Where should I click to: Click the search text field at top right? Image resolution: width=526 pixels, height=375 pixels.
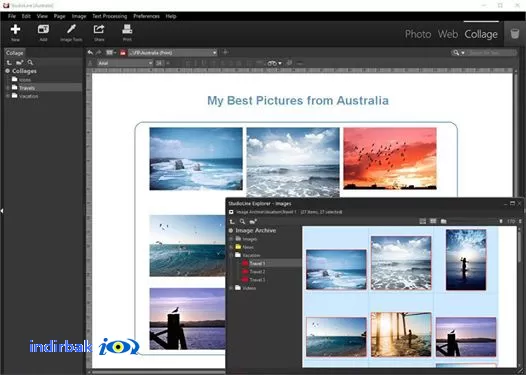[x=491, y=53]
